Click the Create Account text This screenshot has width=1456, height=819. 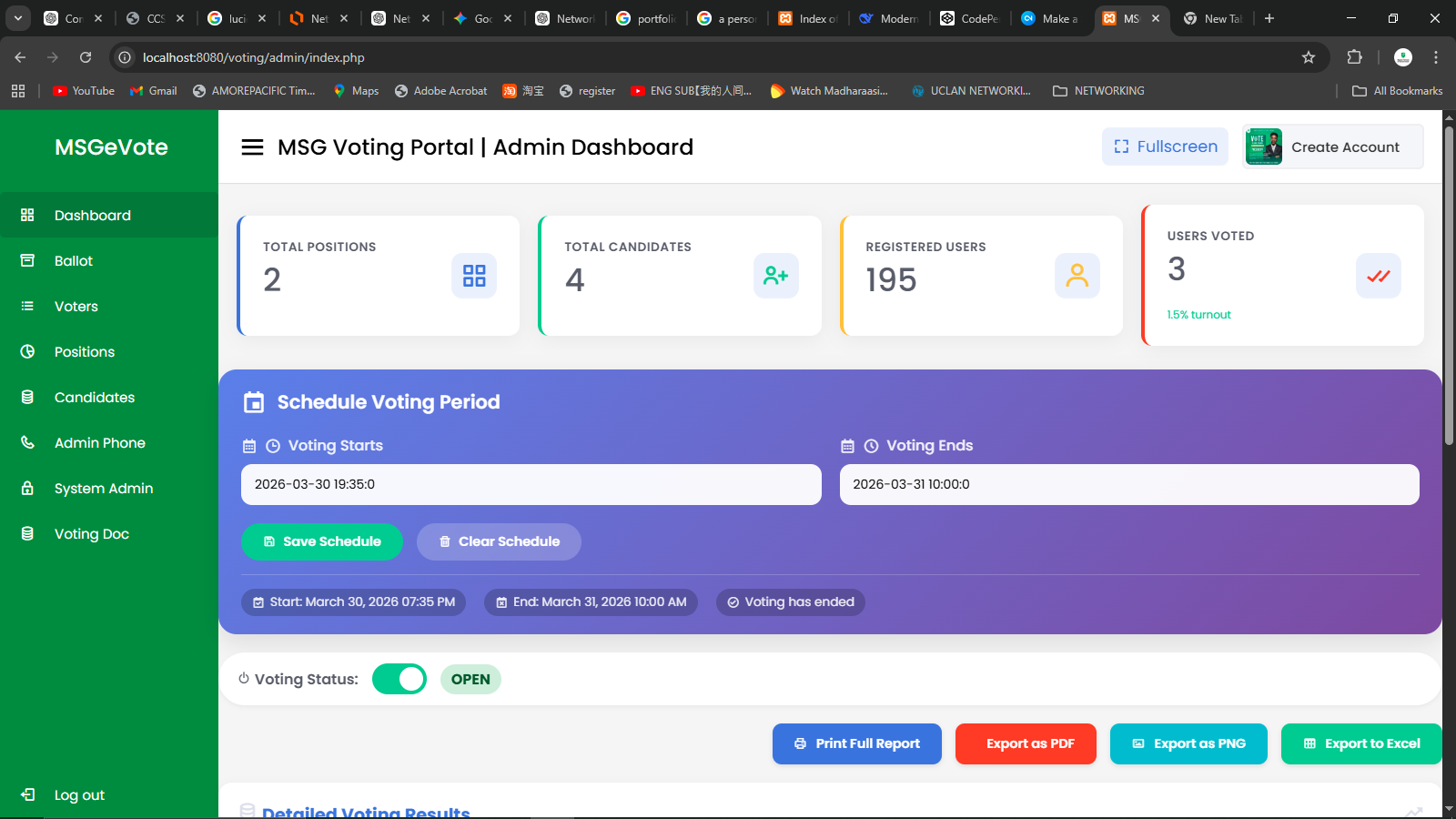tap(1345, 147)
